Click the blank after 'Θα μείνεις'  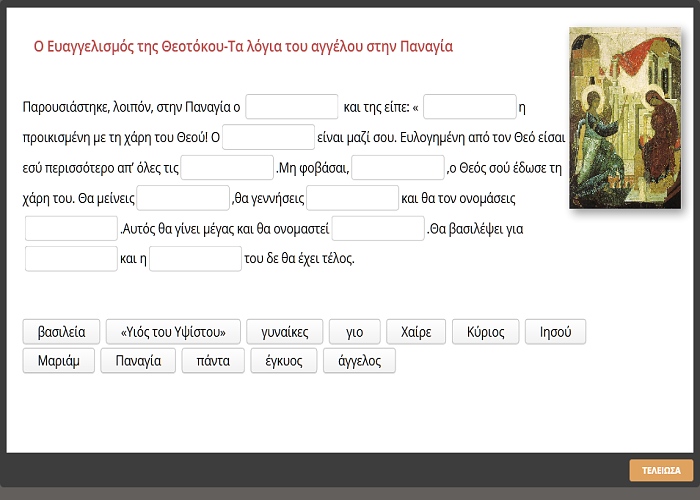(x=183, y=198)
